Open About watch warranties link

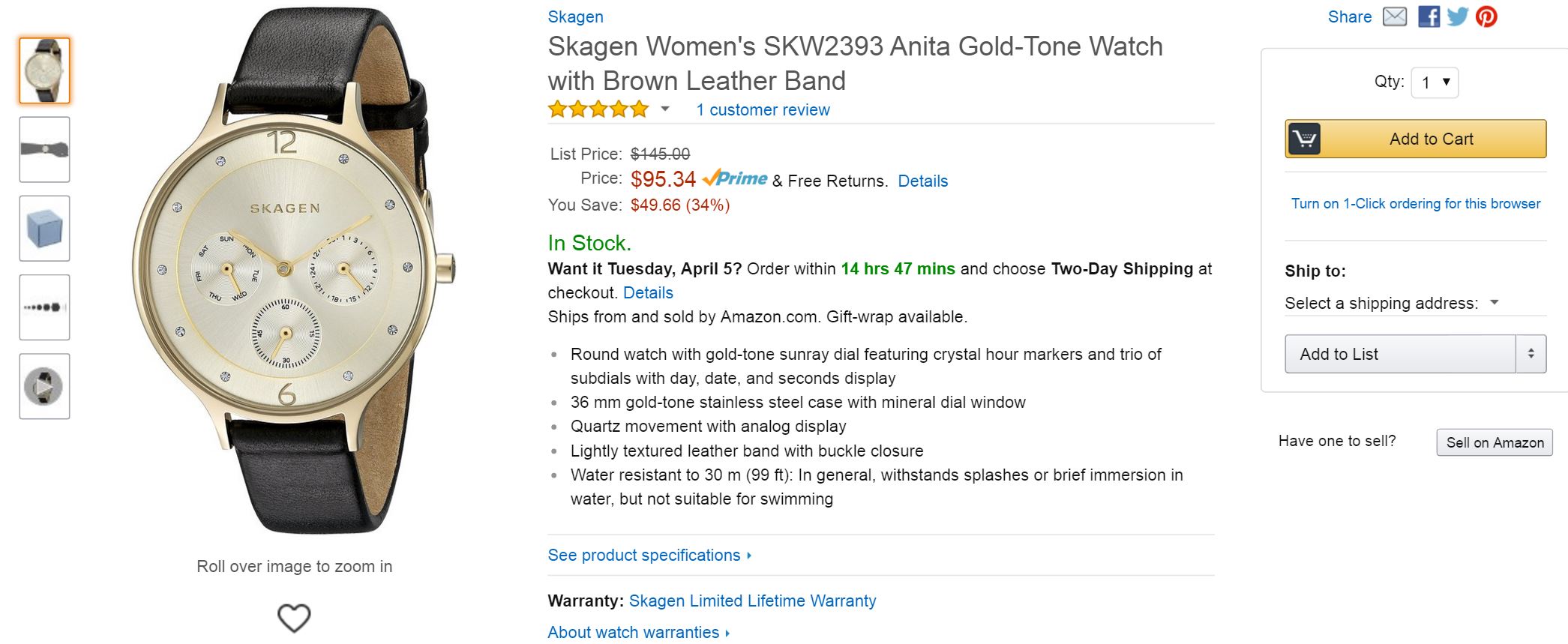point(638,633)
